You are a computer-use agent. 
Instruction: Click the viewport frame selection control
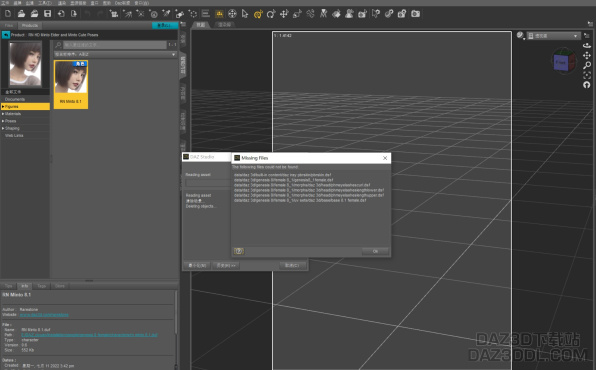pyautogui.click(x=587, y=75)
